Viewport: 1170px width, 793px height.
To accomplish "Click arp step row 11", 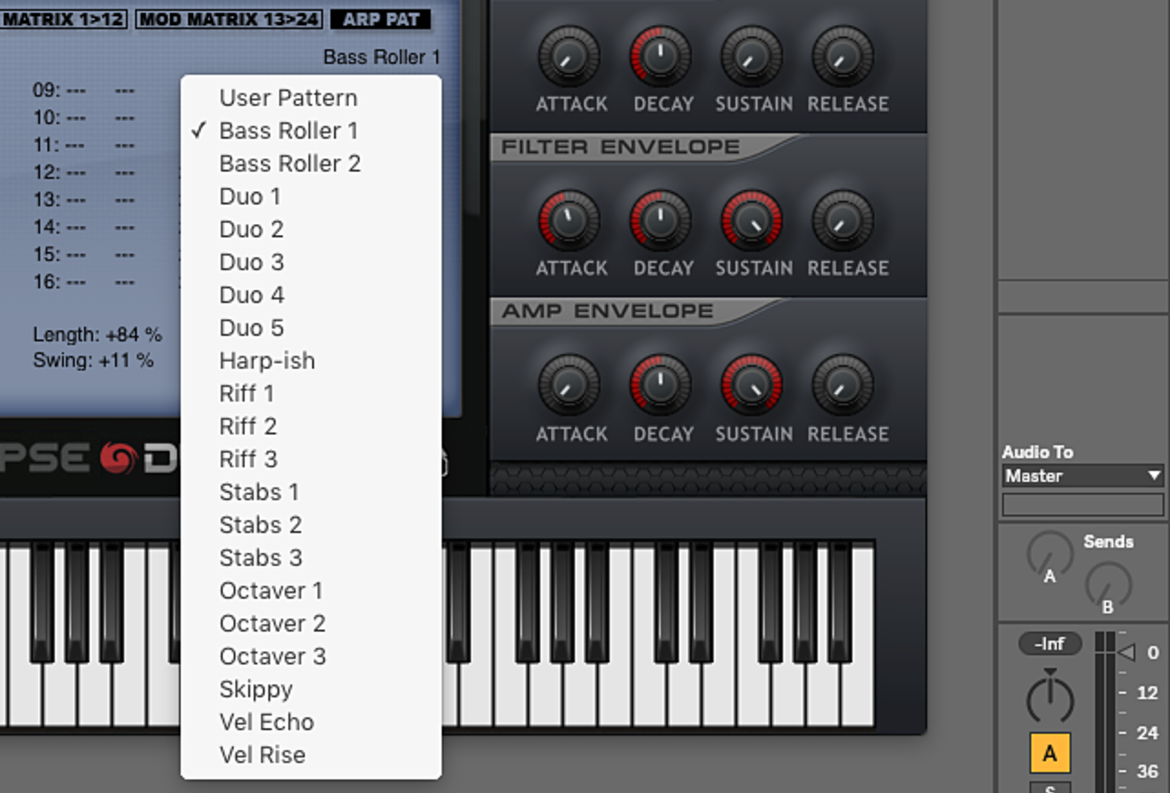I will point(84,145).
